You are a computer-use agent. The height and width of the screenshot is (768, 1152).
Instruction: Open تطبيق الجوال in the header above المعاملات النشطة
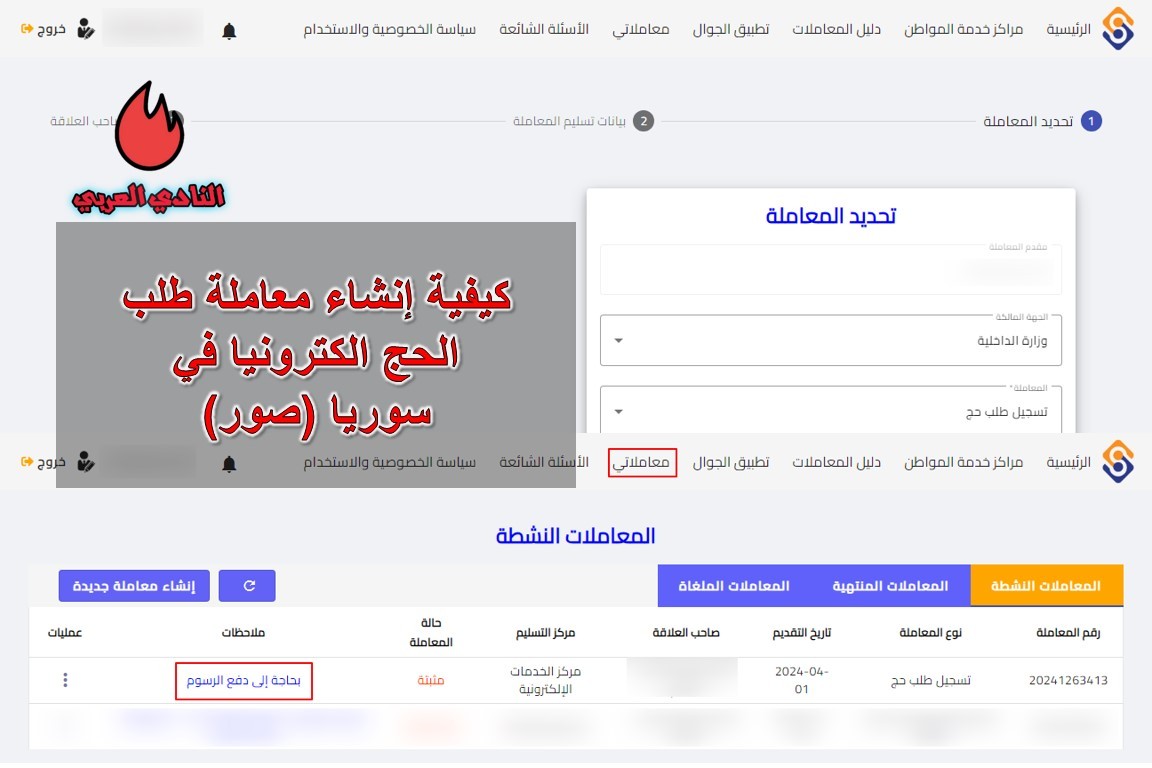pyautogui.click(x=730, y=462)
